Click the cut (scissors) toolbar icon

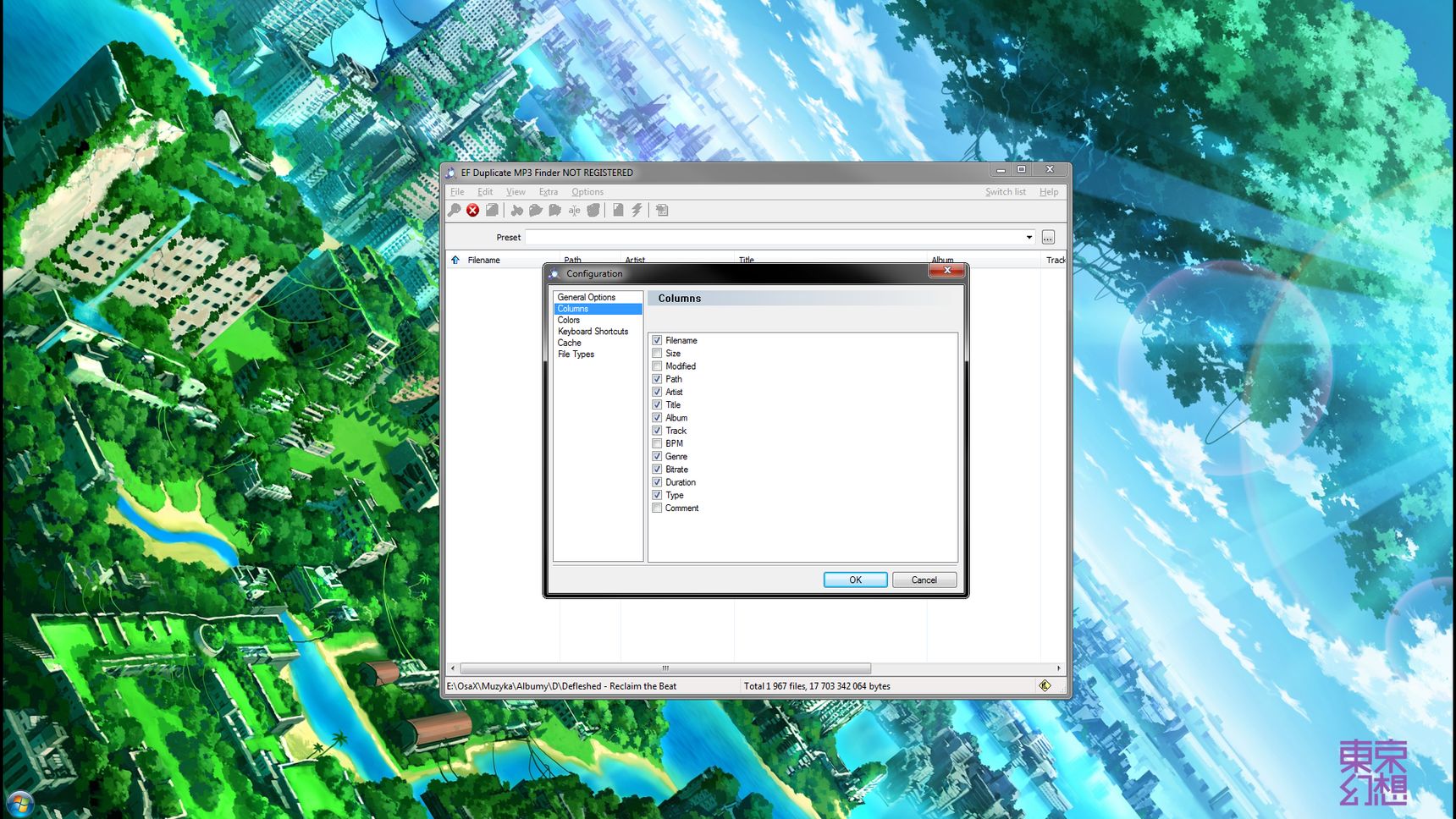516,210
